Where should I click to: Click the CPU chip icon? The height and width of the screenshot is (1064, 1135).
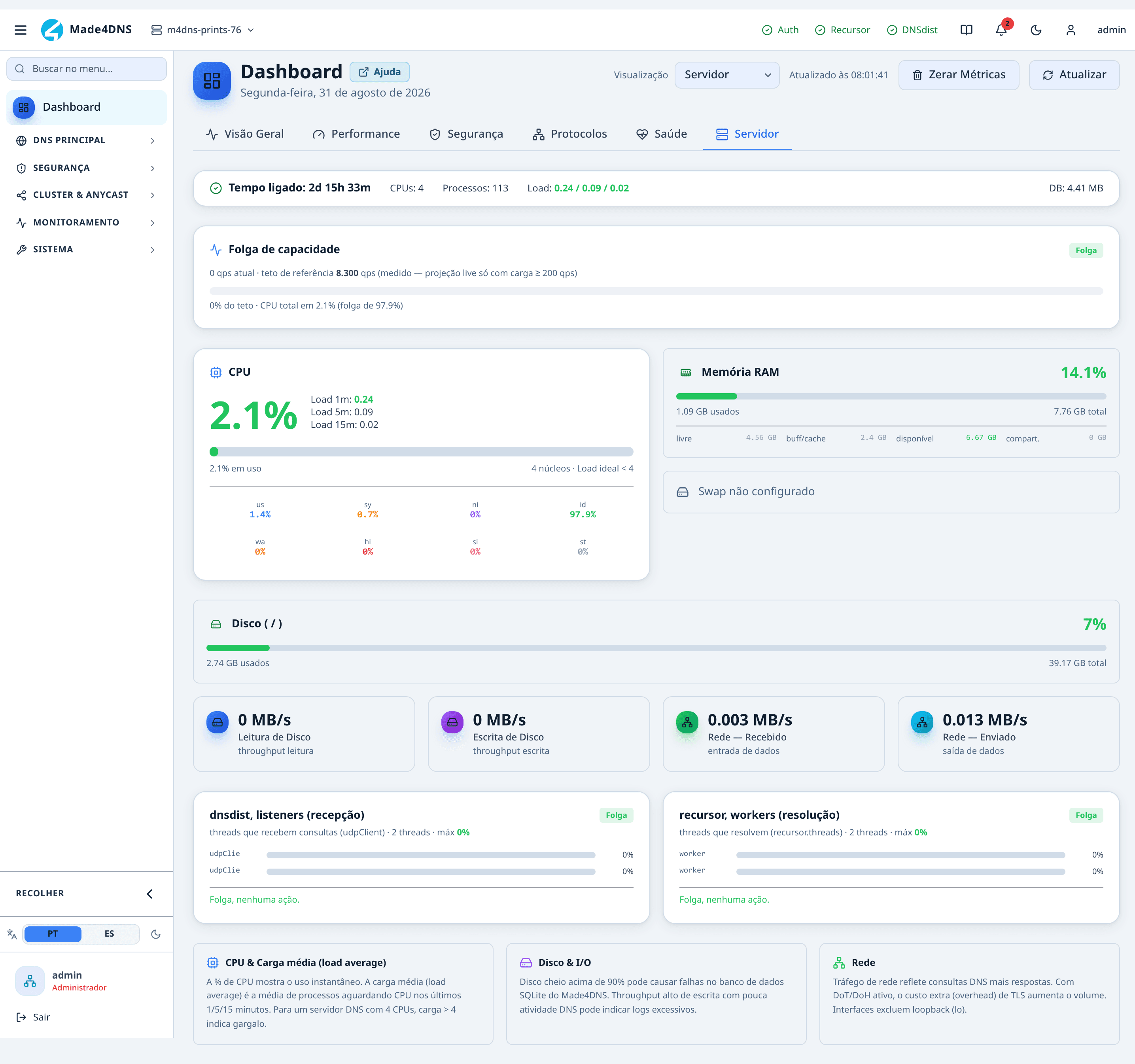(x=216, y=372)
